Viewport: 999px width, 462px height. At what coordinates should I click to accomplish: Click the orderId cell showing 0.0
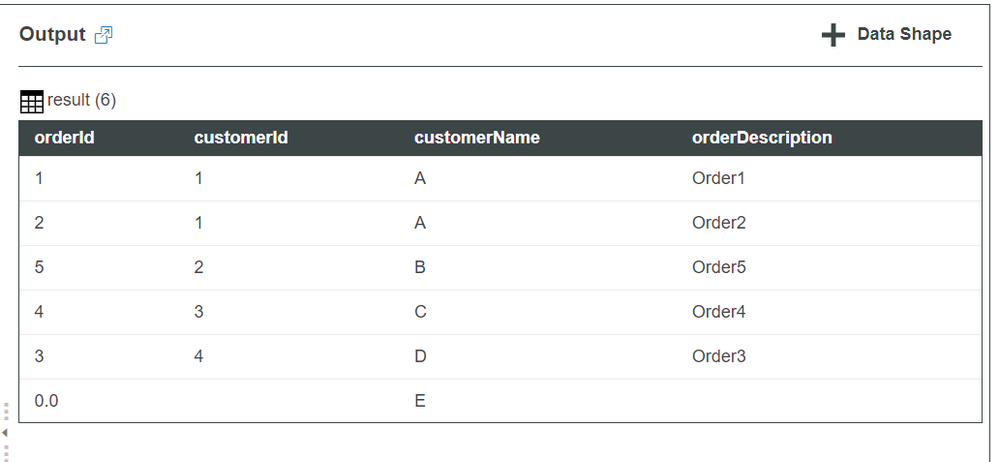46,401
